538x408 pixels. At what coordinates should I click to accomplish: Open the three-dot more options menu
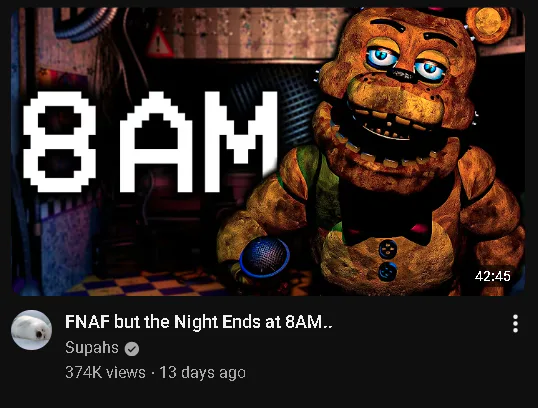point(515,324)
